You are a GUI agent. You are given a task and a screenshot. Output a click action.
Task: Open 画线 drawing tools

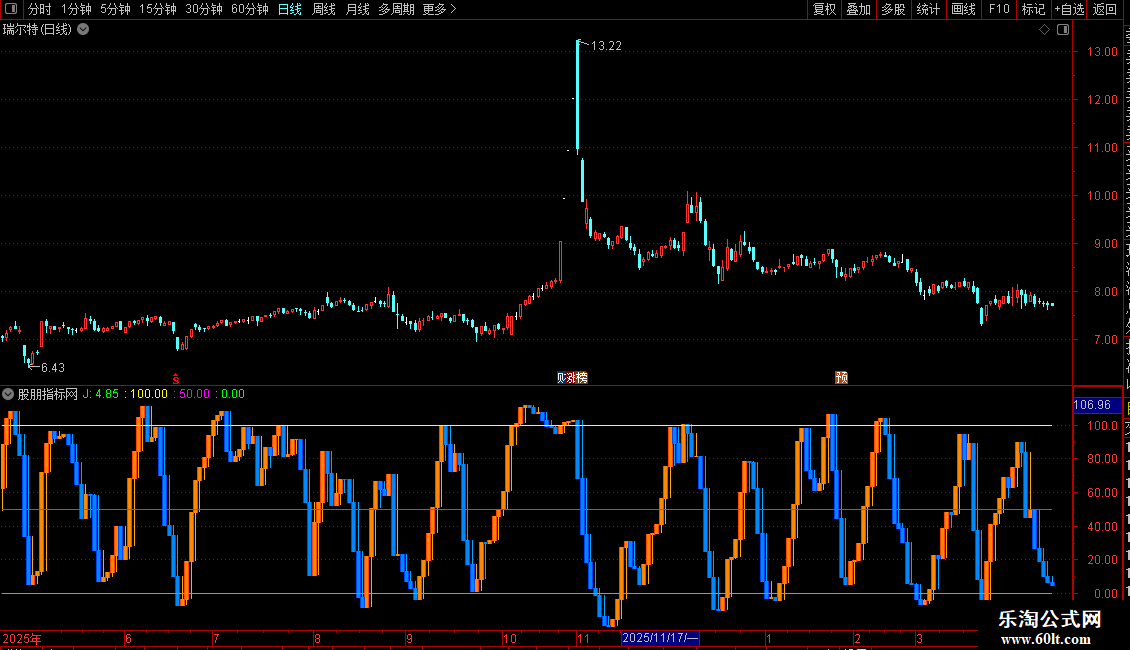(x=963, y=9)
